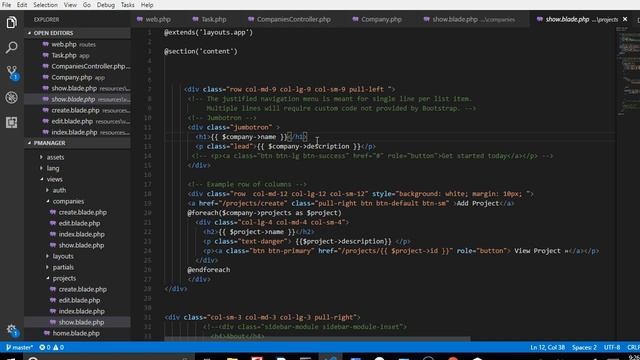
Task: Open the Source Control view icon
Action: (11, 73)
